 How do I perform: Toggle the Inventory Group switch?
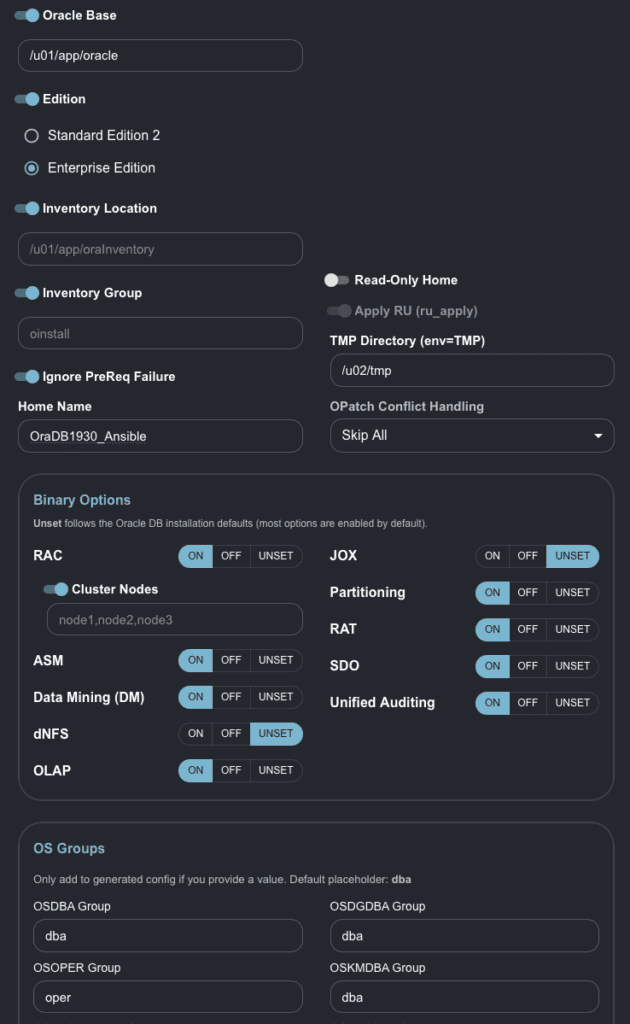click(x=27, y=293)
